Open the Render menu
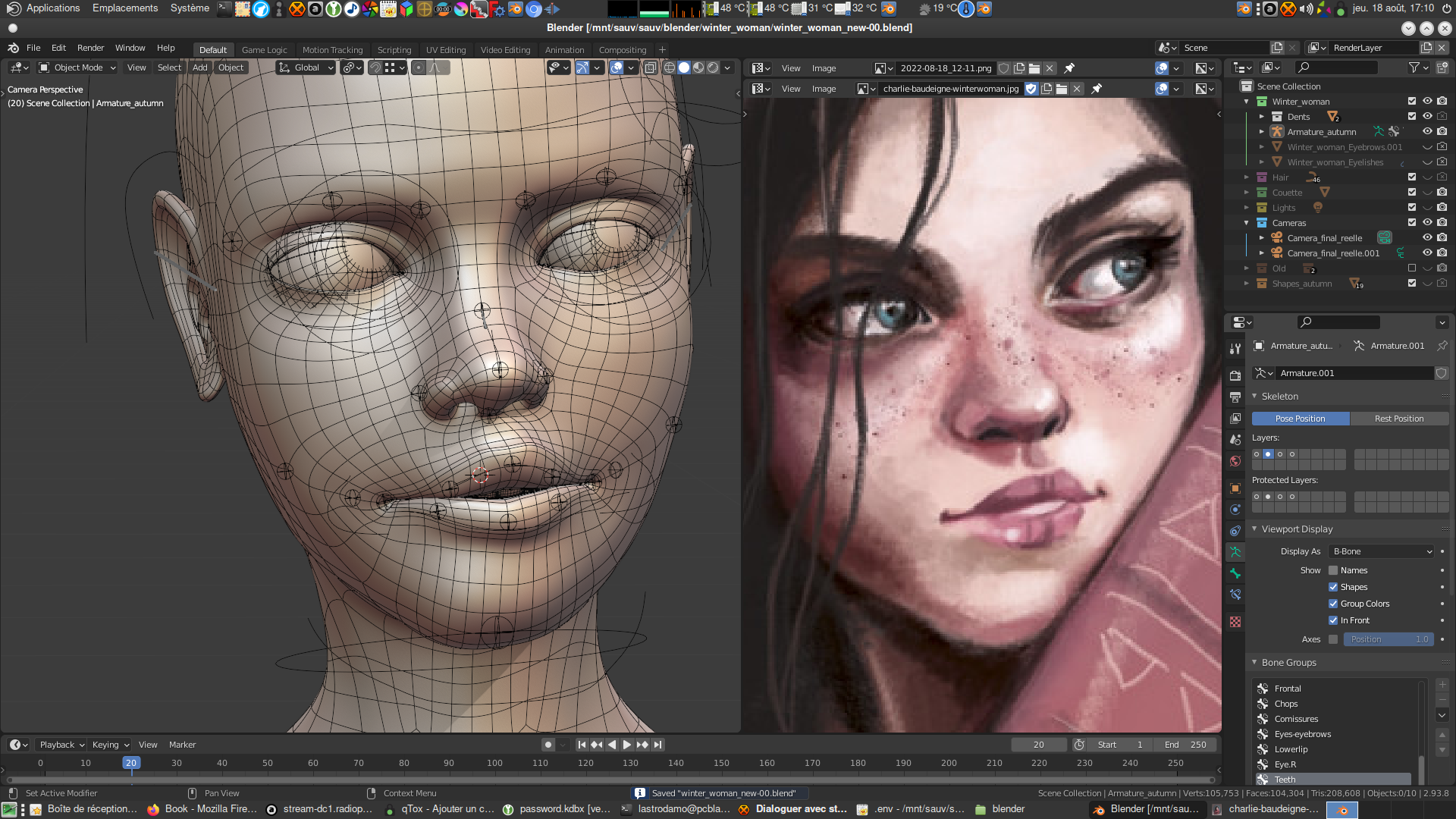 point(90,48)
